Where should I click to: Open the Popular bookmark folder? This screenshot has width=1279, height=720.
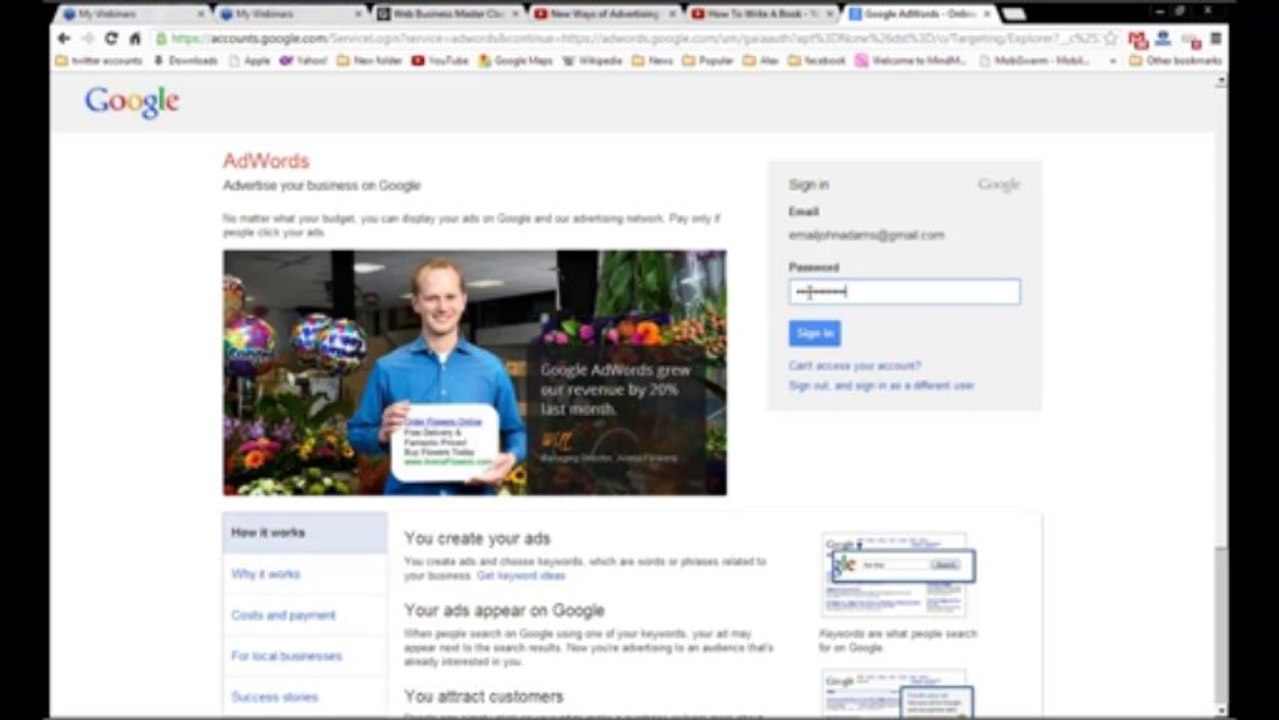(x=708, y=61)
